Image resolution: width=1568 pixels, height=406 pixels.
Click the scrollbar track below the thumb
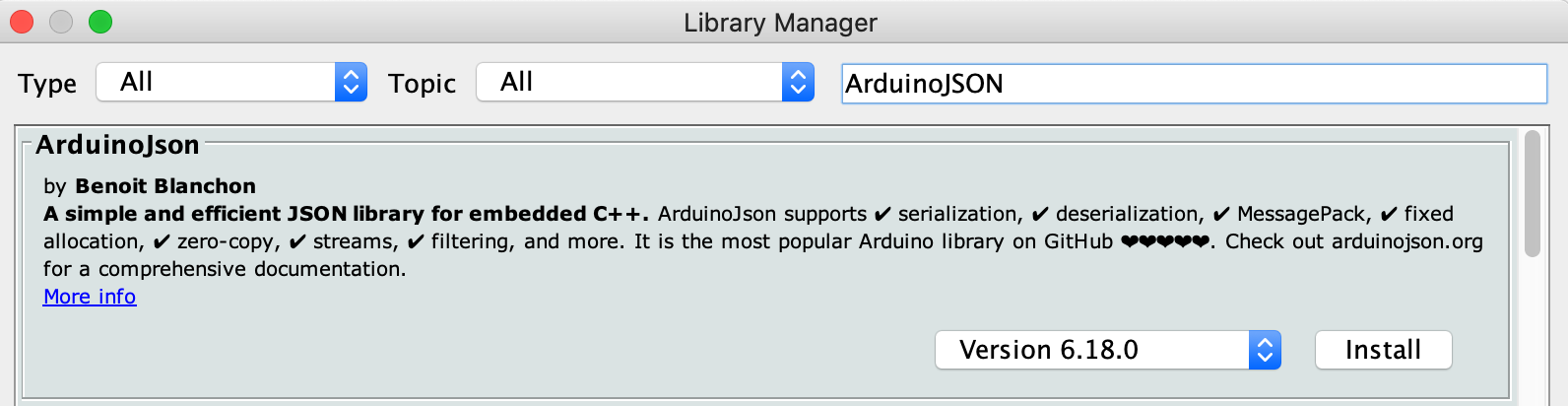point(1532,330)
